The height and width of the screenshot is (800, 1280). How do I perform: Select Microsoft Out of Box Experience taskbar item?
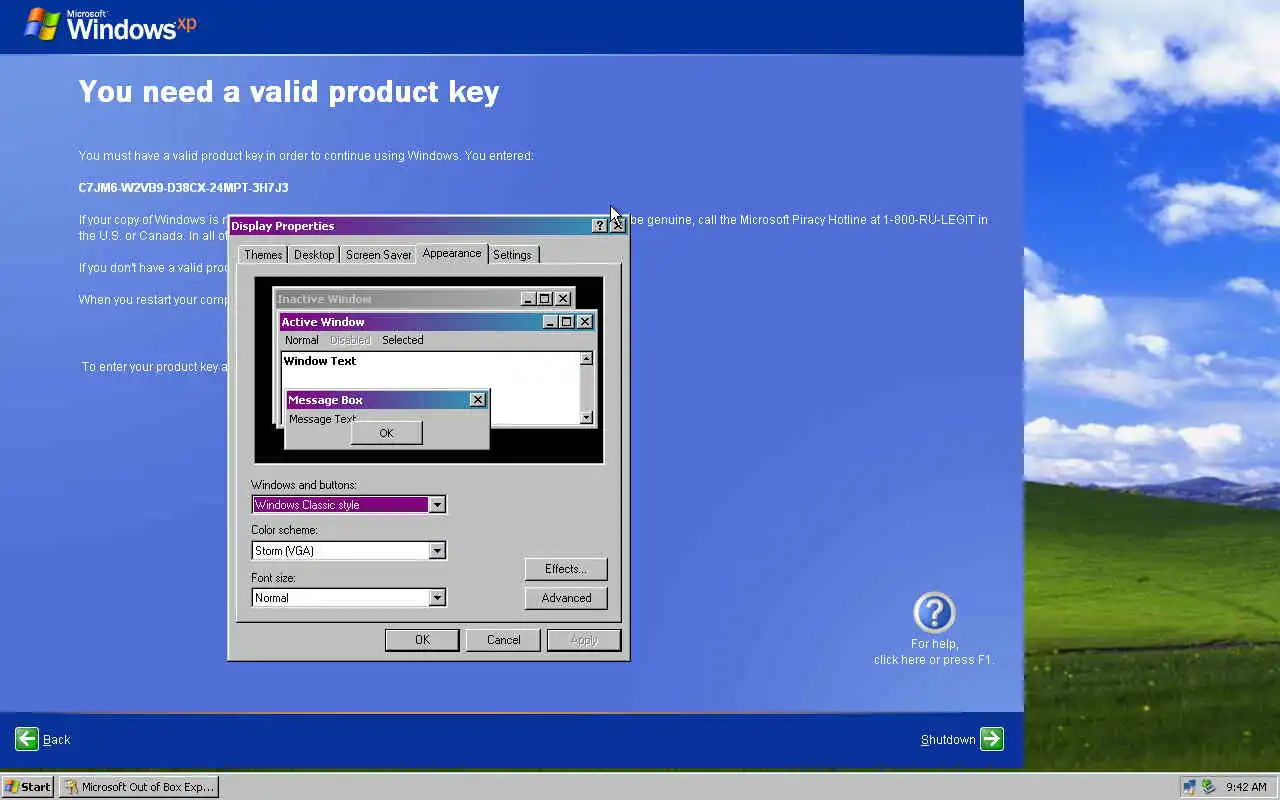click(x=138, y=787)
